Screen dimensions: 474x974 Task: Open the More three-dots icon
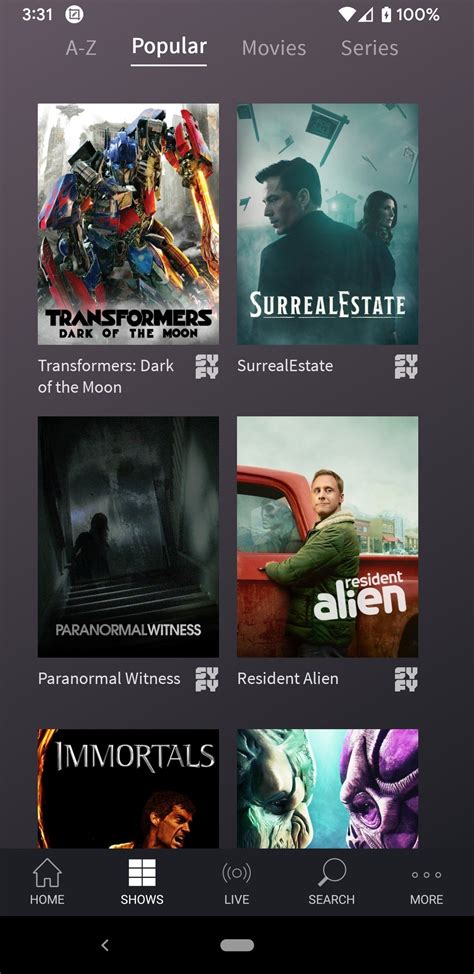click(x=426, y=875)
